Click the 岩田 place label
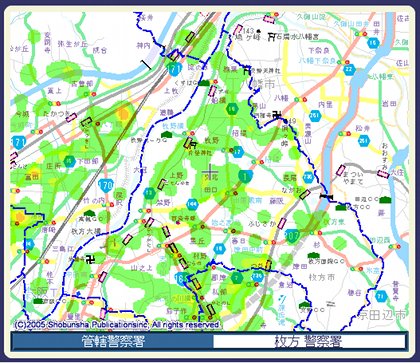 [x=390, y=104]
